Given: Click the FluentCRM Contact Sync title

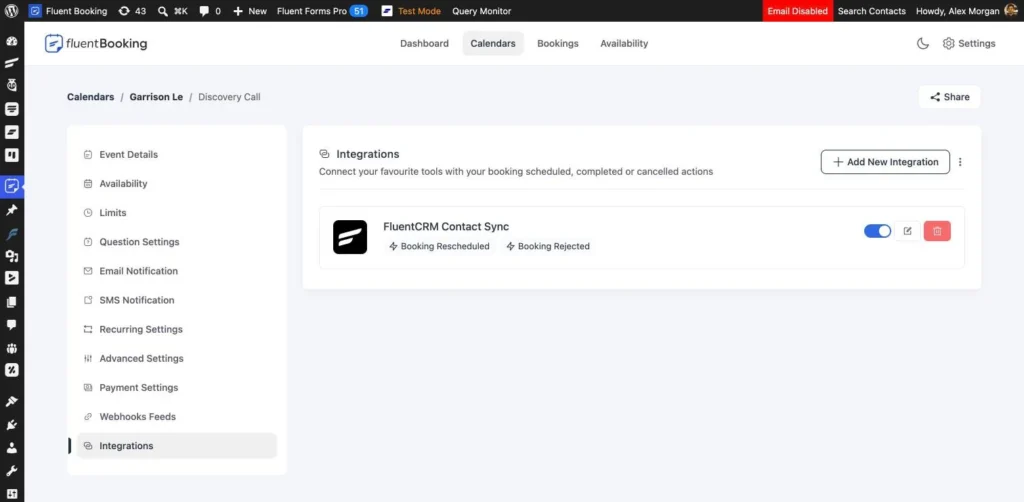Looking at the screenshot, I should (446, 227).
